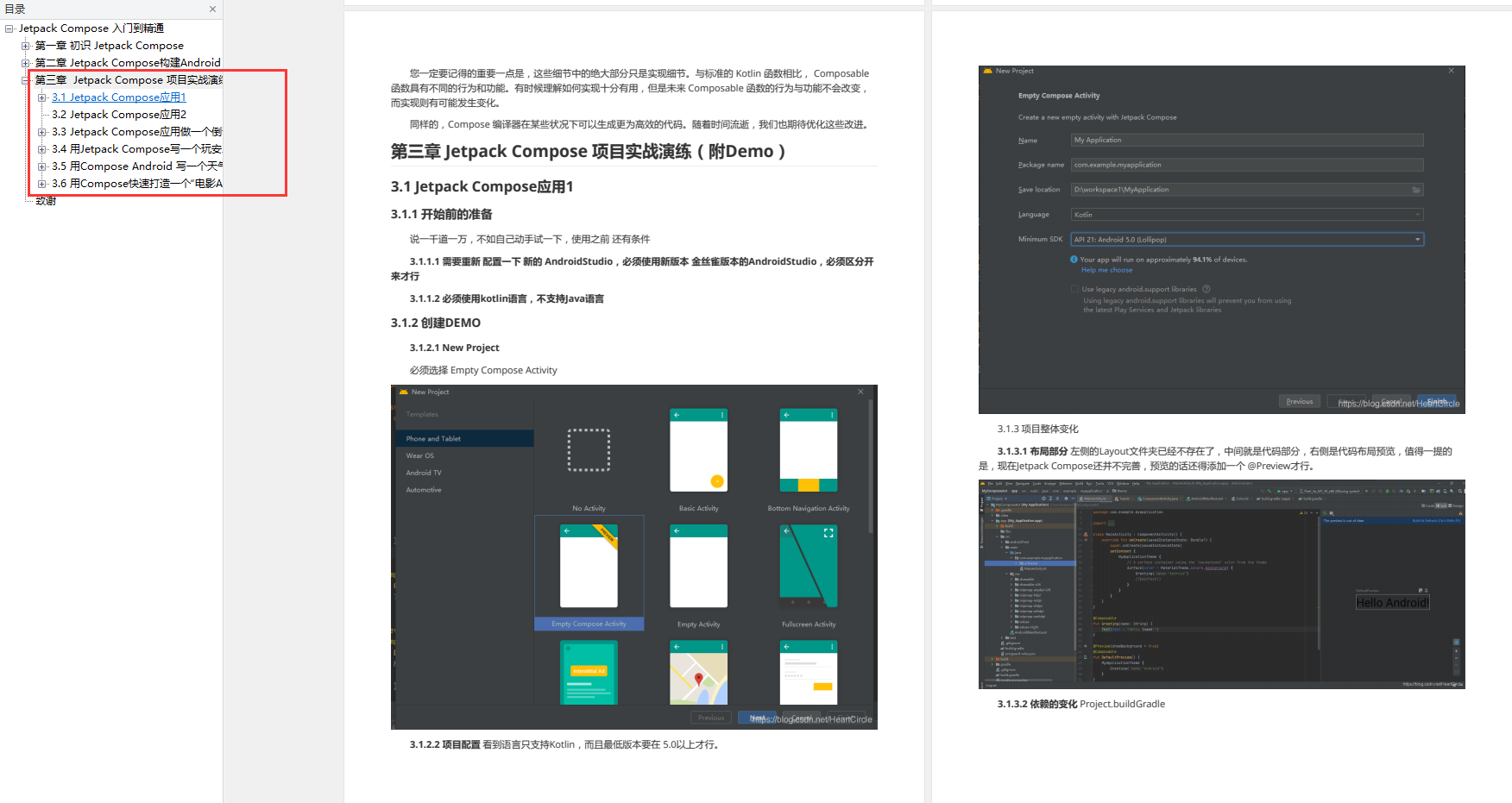Click the Help me choose link in screenshot
The width and height of the screenshot is (1512, 803).
coord(1106,270)
